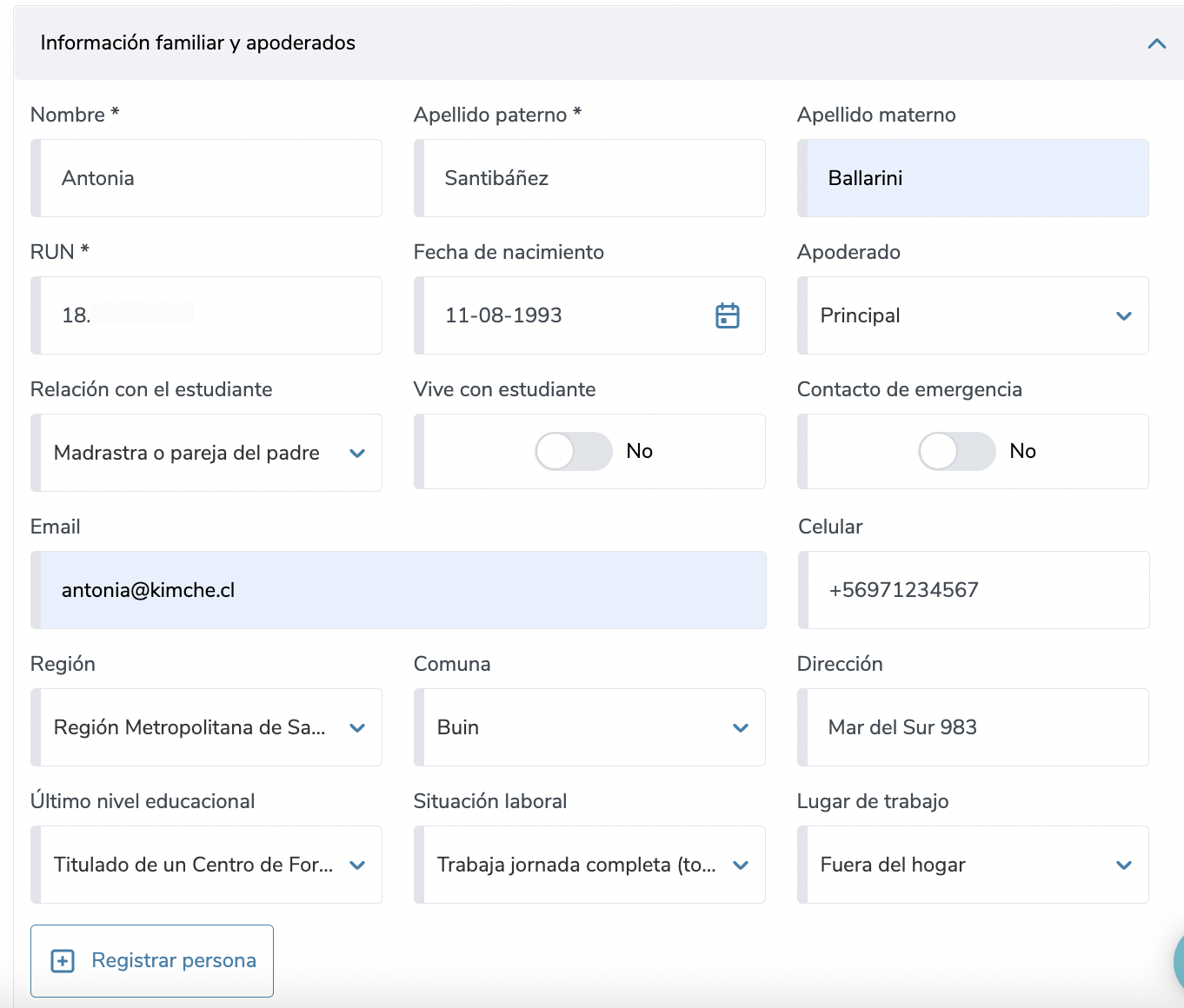Open the Apoderado dropdown

(x=973, y=315)
